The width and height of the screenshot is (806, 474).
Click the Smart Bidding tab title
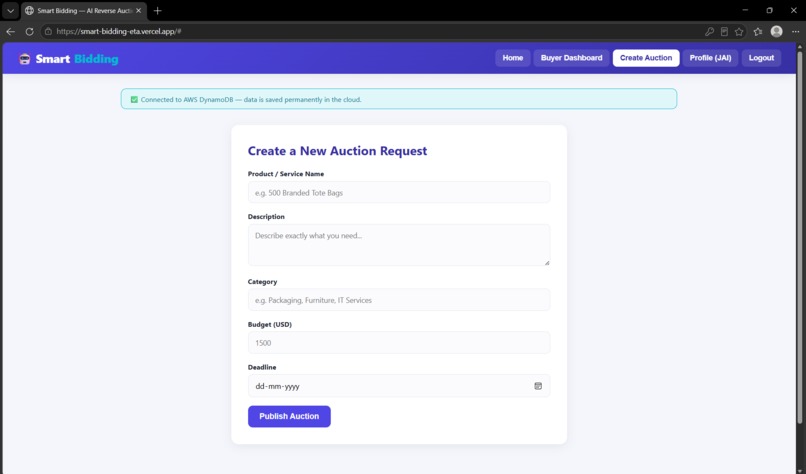click(85, 11)
